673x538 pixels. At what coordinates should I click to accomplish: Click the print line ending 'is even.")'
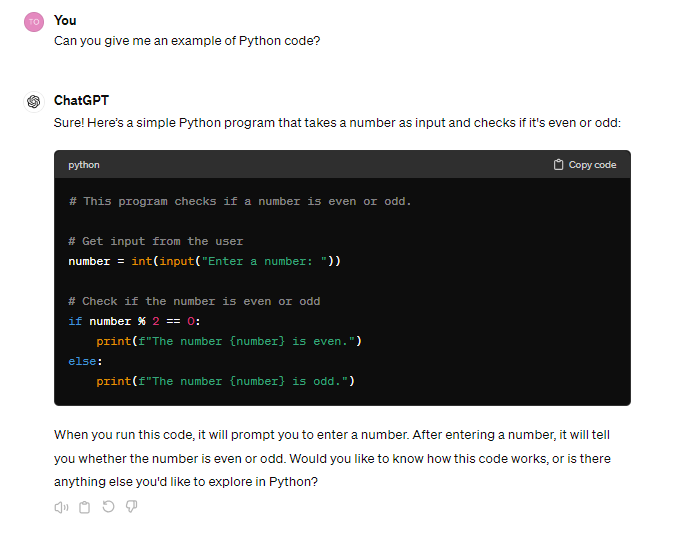229,341
